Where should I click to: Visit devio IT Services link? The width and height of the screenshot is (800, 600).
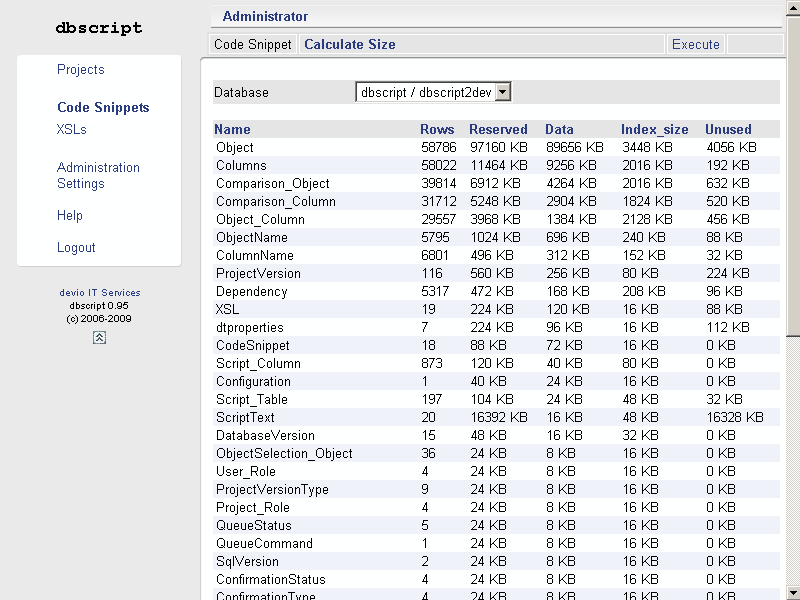tap(99, 292)
